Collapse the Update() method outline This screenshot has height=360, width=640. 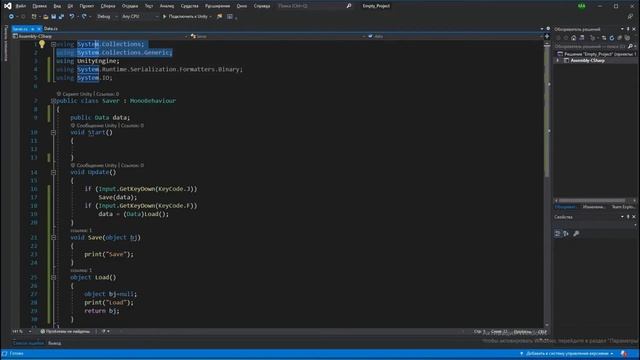pyautogui.click(x=53, y=173)
